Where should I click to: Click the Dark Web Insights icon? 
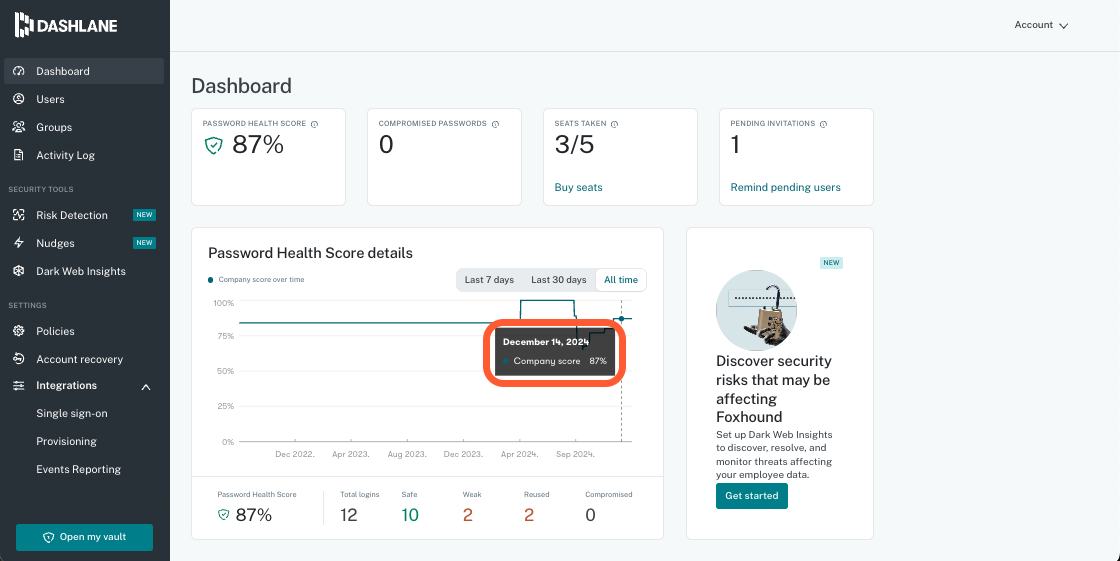click(x=19, y=271)
